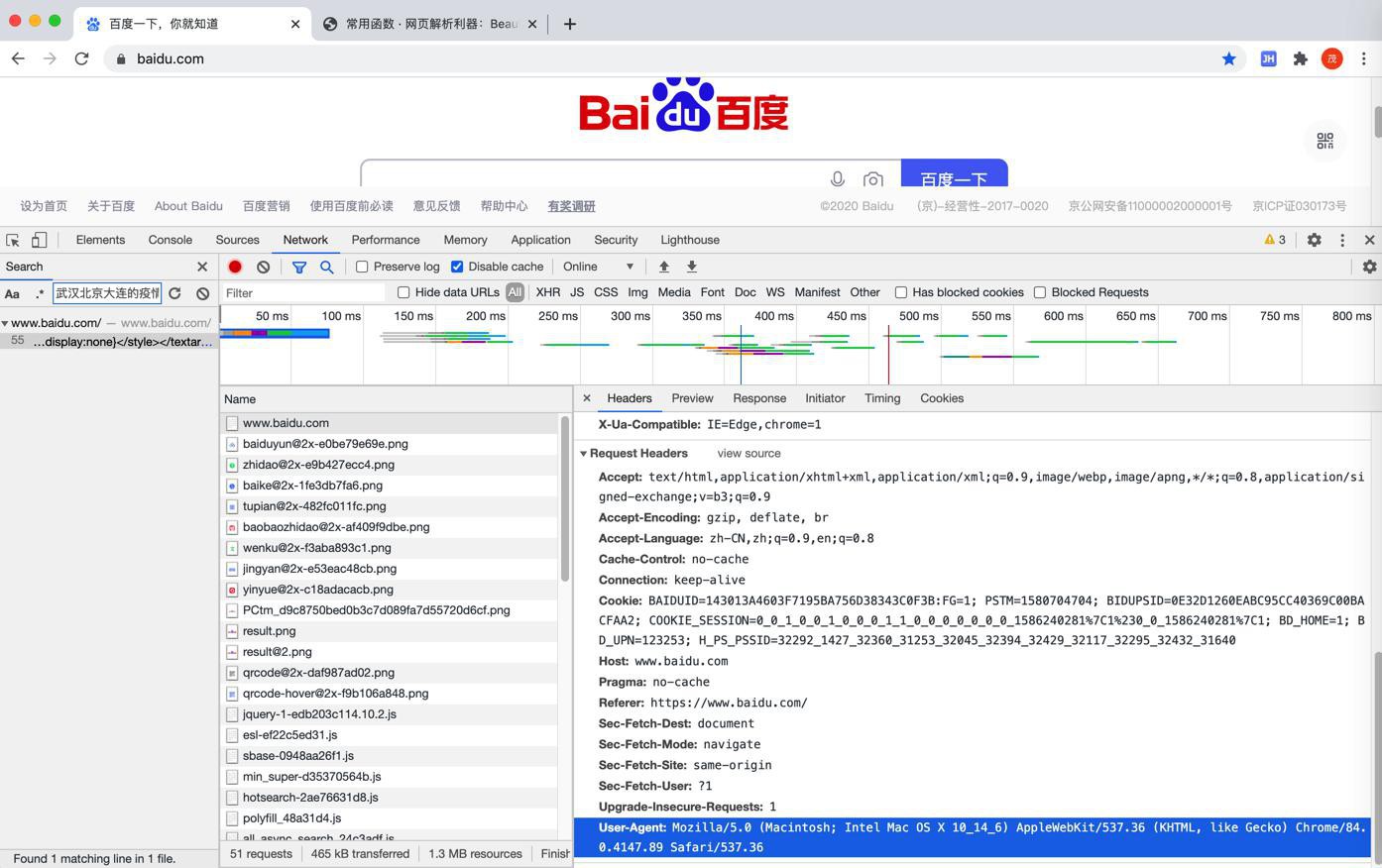1382x868 pixels.
Task: Click the bookmark star icon in address bar
Action: 1228,58
